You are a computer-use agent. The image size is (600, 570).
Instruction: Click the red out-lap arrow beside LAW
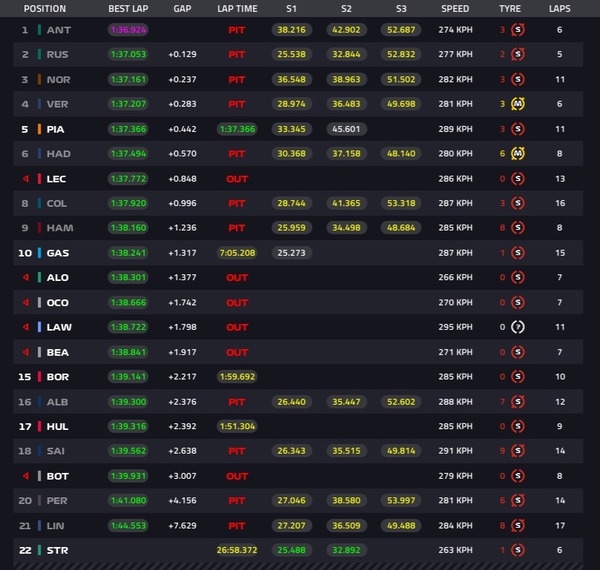pos(26,327)
